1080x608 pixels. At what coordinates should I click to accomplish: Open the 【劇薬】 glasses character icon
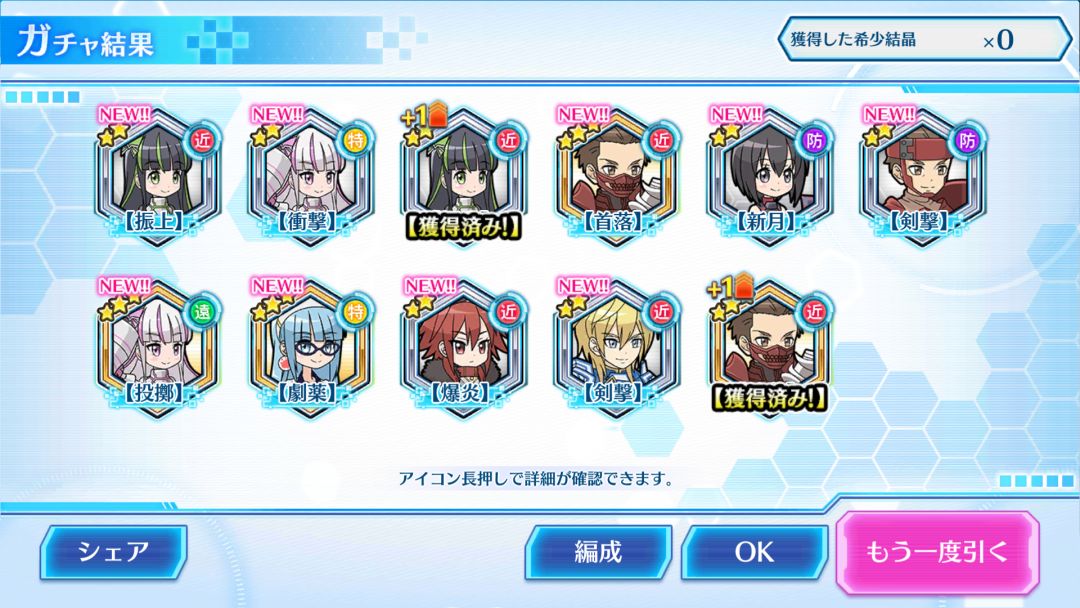pos(310,348)
